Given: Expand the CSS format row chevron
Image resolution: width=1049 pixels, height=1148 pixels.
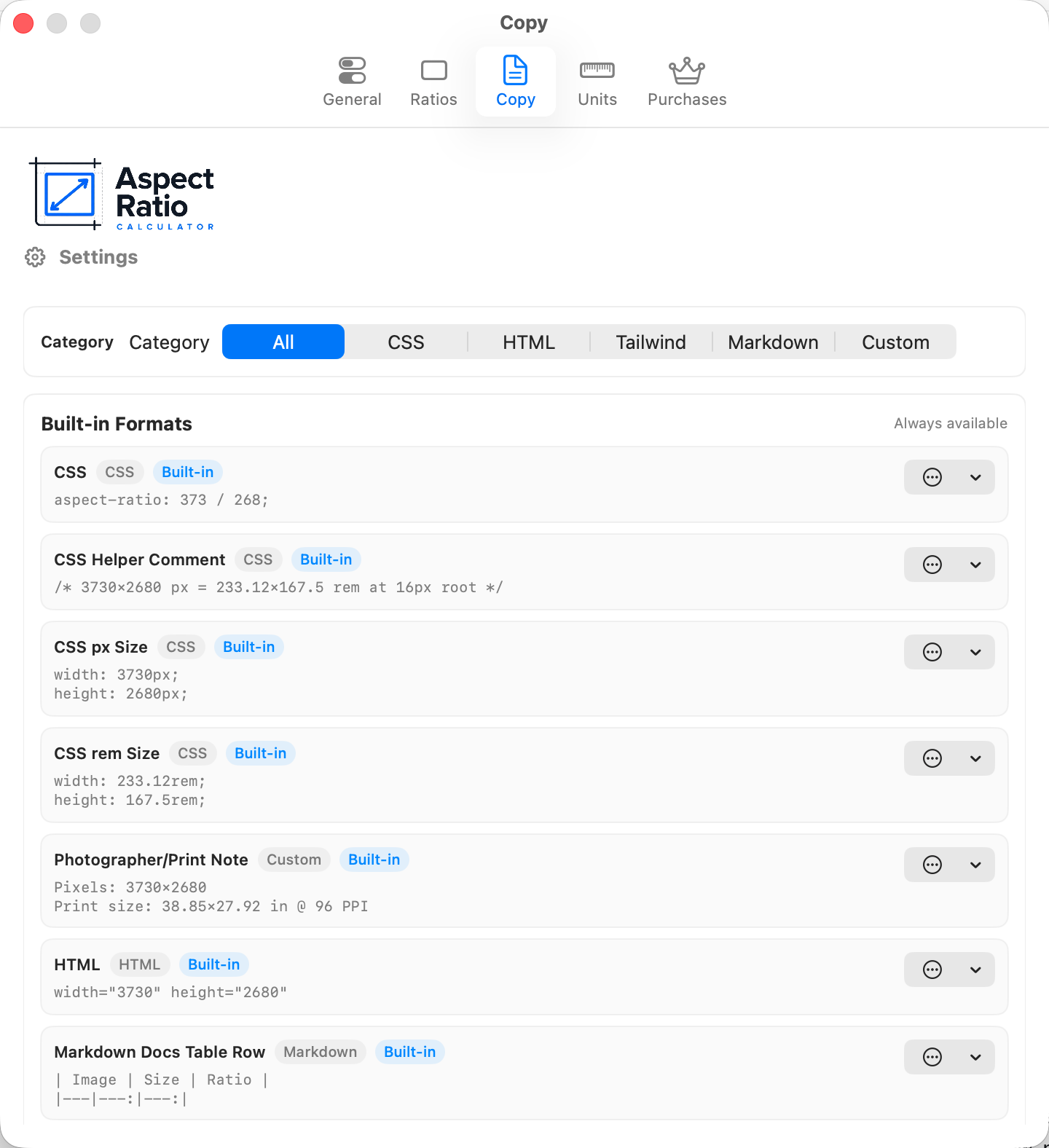Looking at the screenshot, I should (x=975, y=477).
